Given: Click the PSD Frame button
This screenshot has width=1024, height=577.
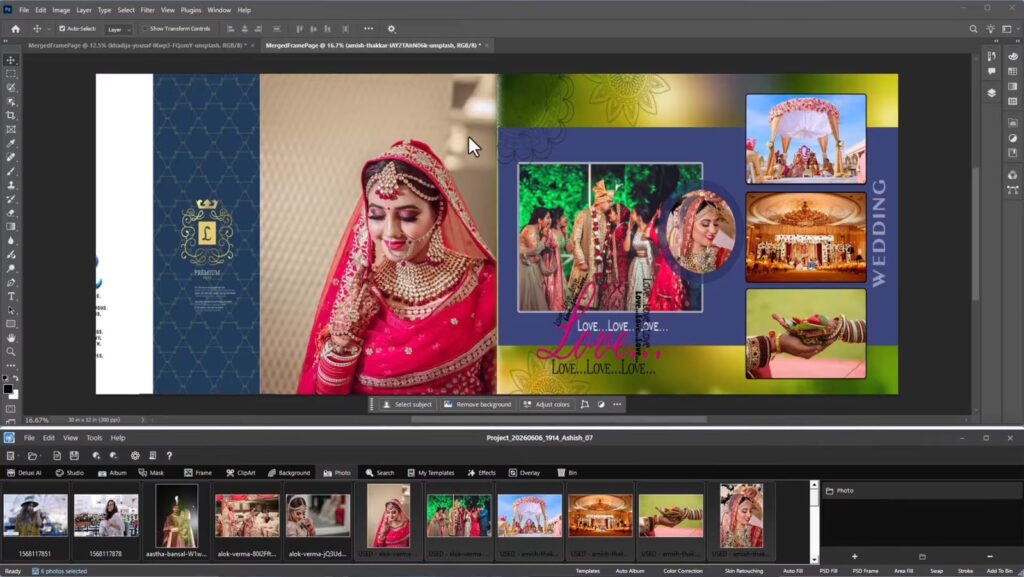Looking at the screenshot, I should pyautogui.click(x=865, y=571).
